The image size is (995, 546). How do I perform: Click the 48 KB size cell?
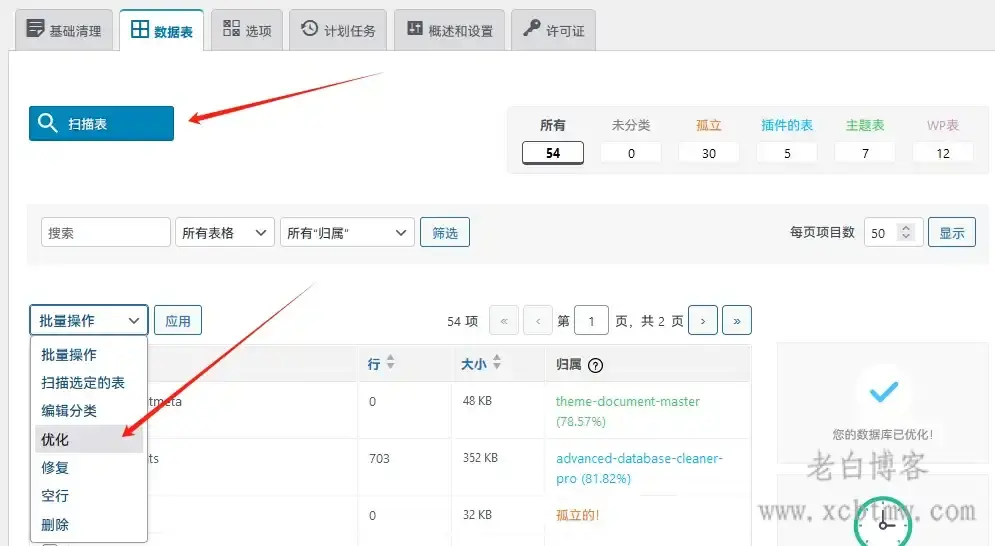[477, 401]
